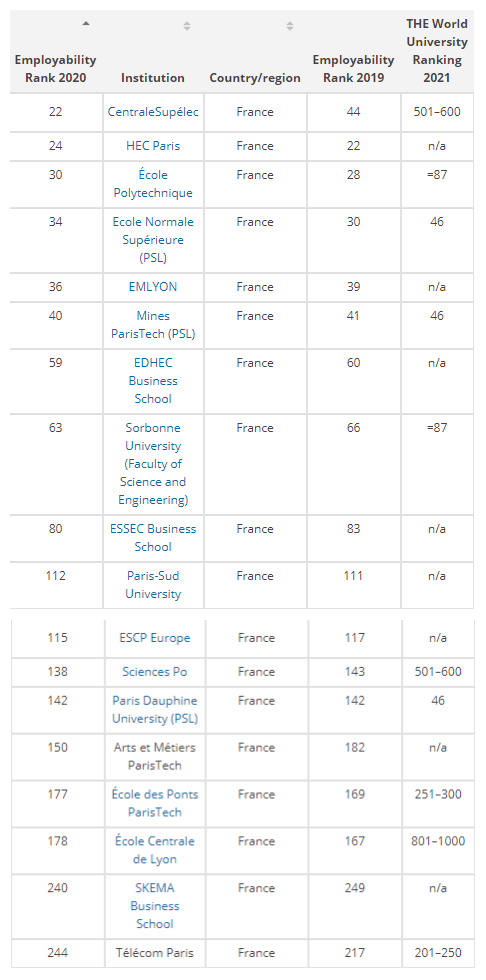Open the EMLYON link

pos(153,287)
